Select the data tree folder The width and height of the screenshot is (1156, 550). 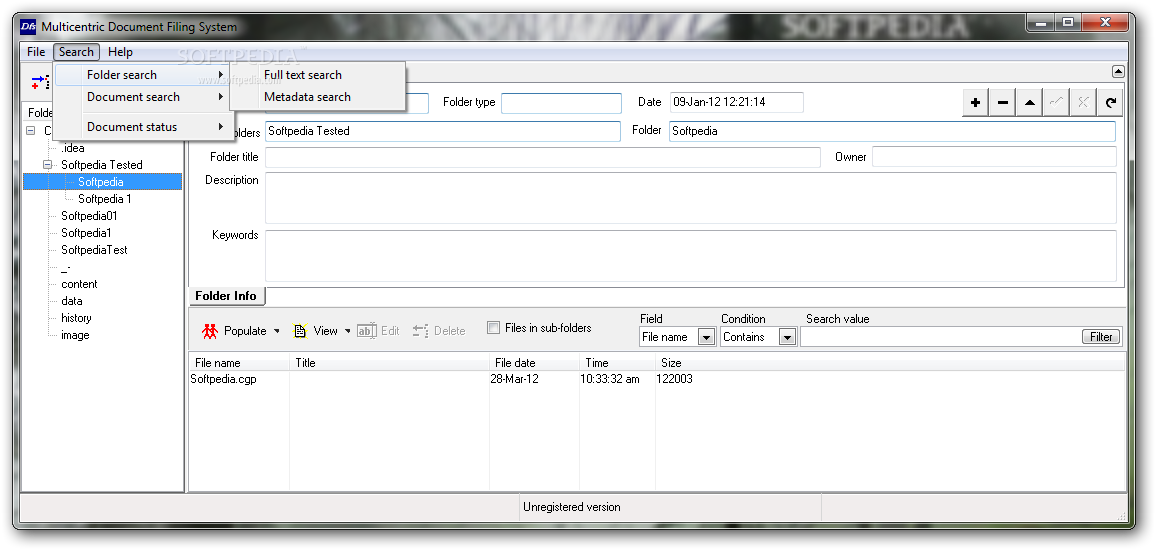[72, 301]
